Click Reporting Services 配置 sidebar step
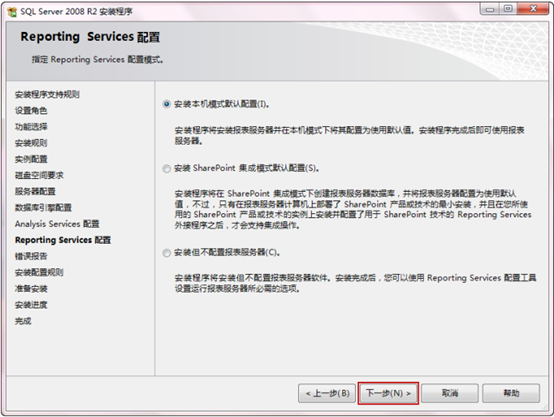Image resolution: width=554 pixels, height=417 pixels. [x=63, y=240]
